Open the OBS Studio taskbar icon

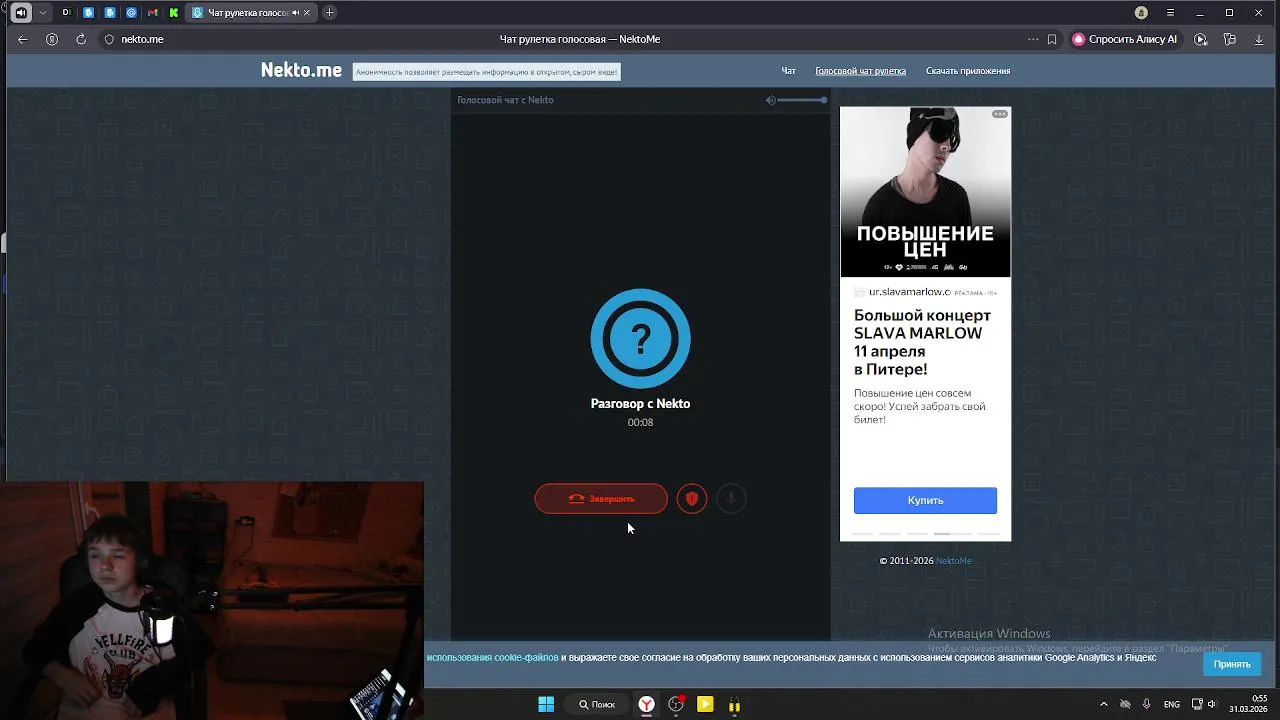pyautogui.click(x=676, y=704)
